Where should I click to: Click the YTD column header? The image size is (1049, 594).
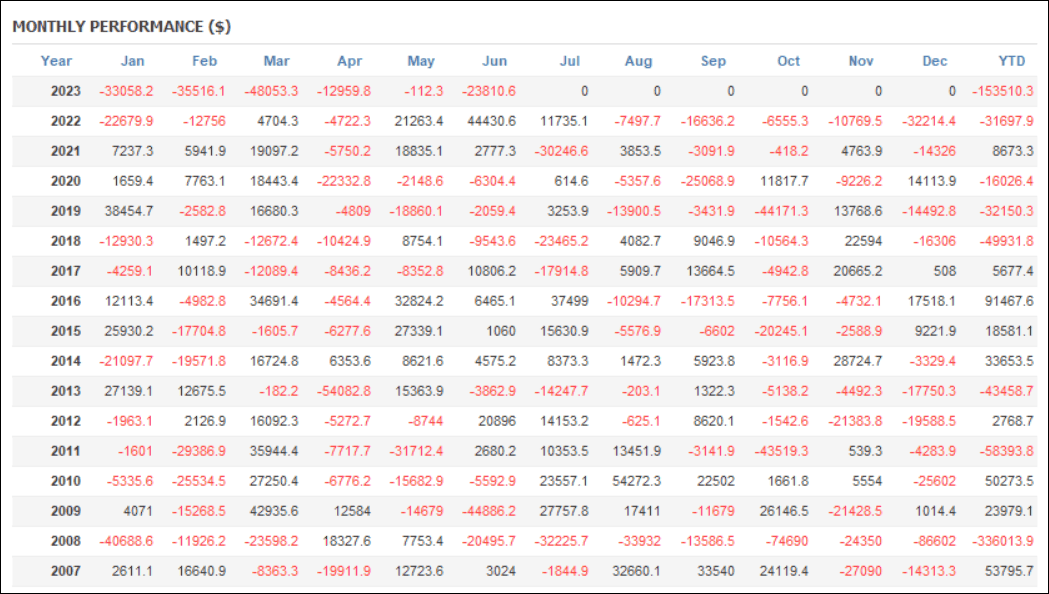click(1012, 61)
